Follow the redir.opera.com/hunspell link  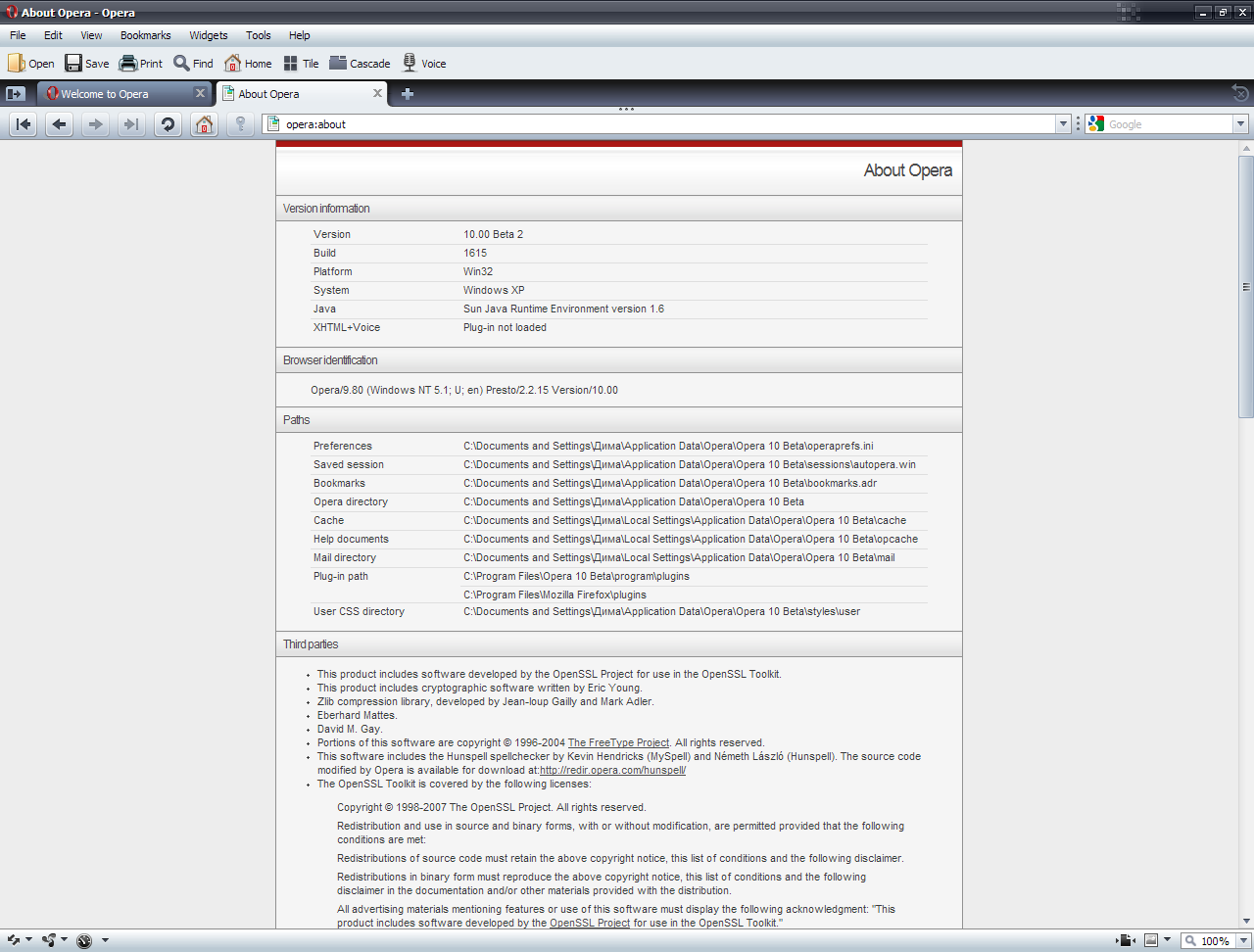(612, 771)
